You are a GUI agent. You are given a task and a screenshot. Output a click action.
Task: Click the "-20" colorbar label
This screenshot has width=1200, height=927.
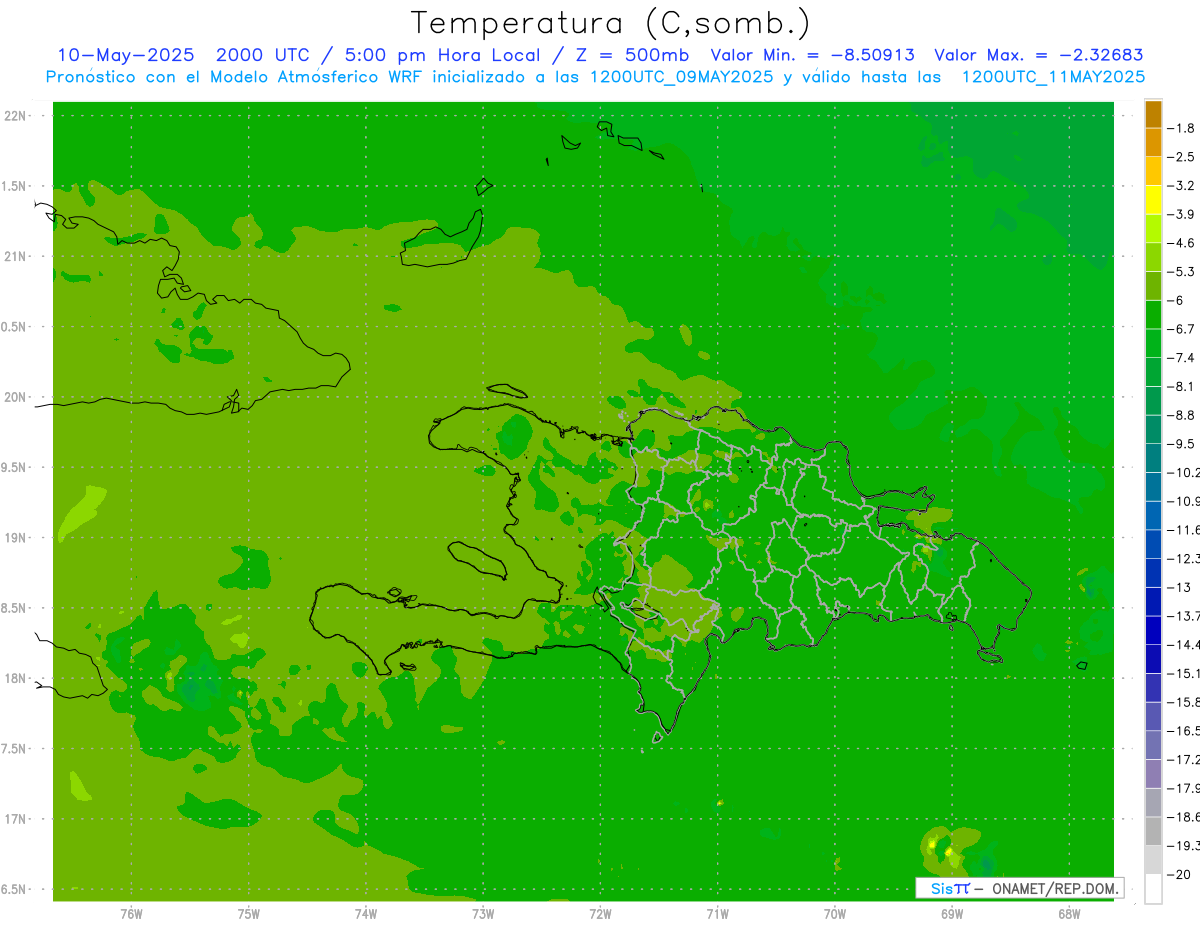1179,875
